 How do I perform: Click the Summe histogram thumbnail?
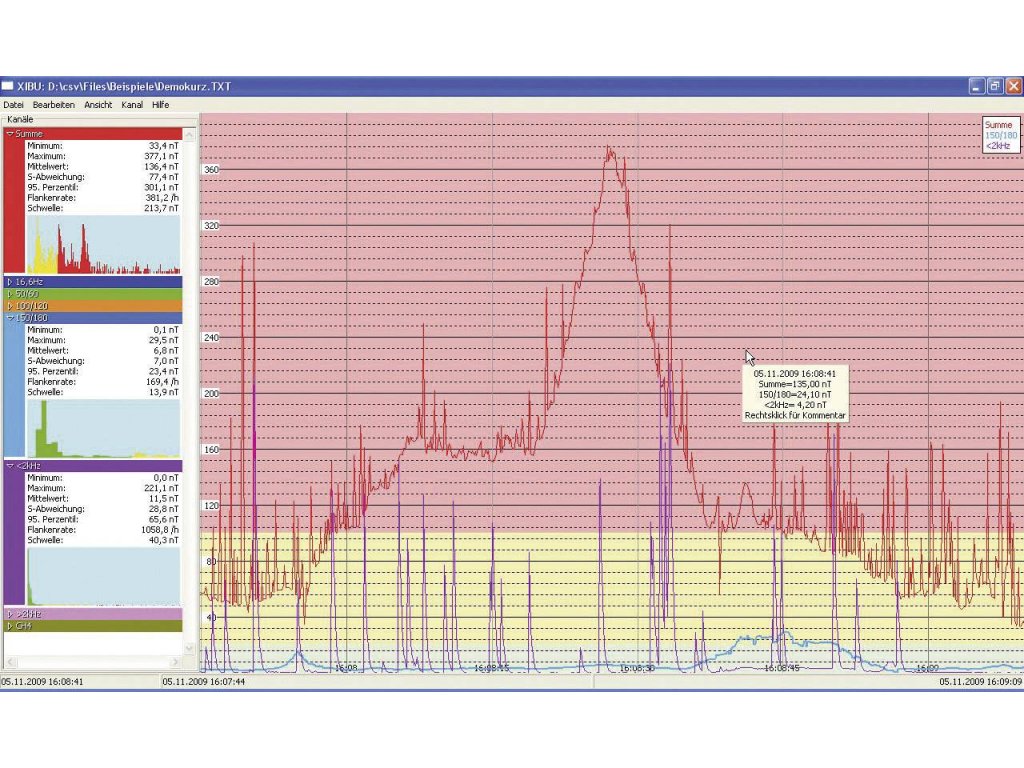(x=103, y=244)
